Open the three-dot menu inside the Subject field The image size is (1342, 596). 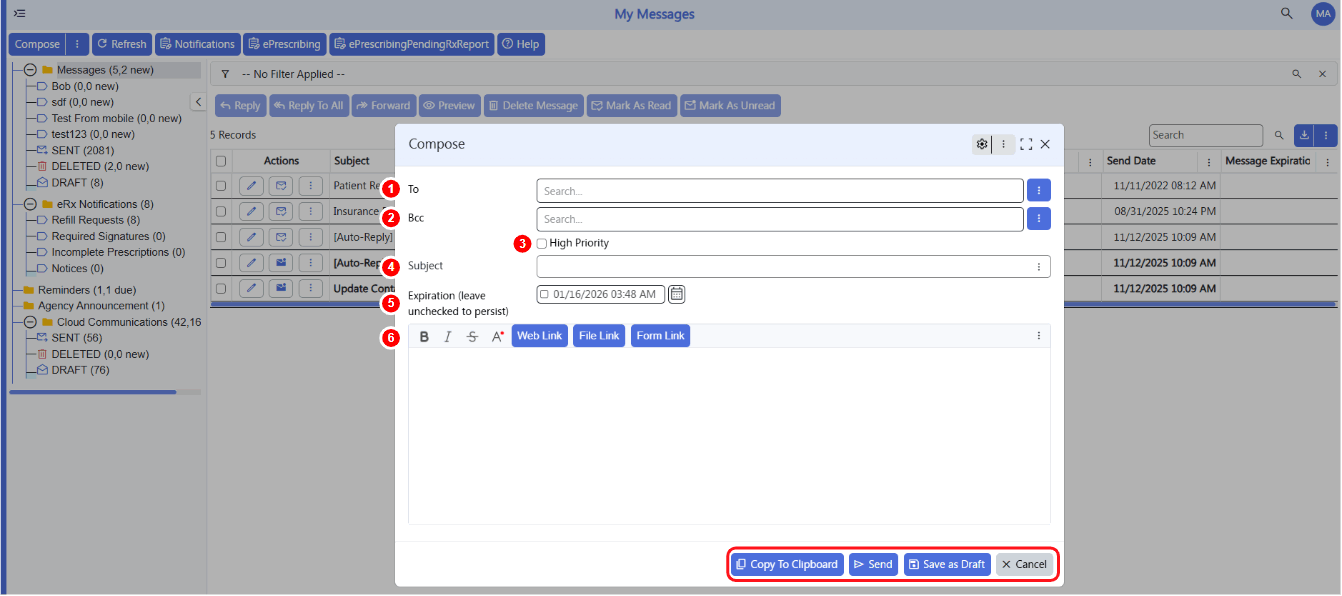1039,267
